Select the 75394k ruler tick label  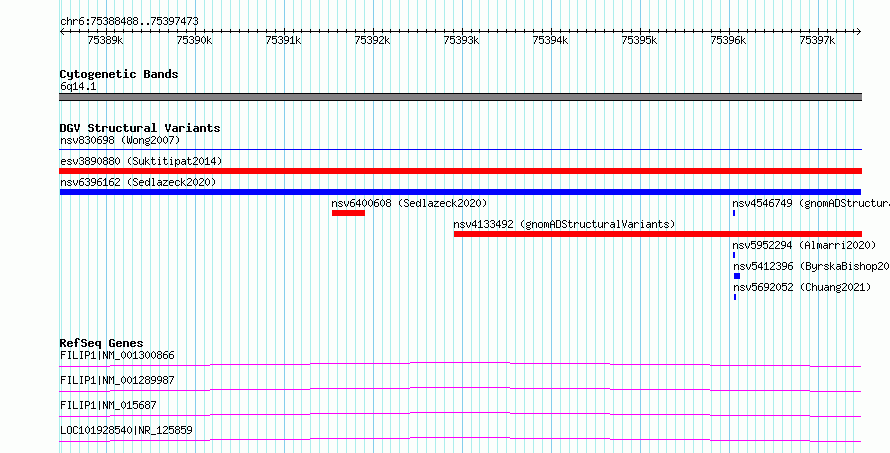551,40
